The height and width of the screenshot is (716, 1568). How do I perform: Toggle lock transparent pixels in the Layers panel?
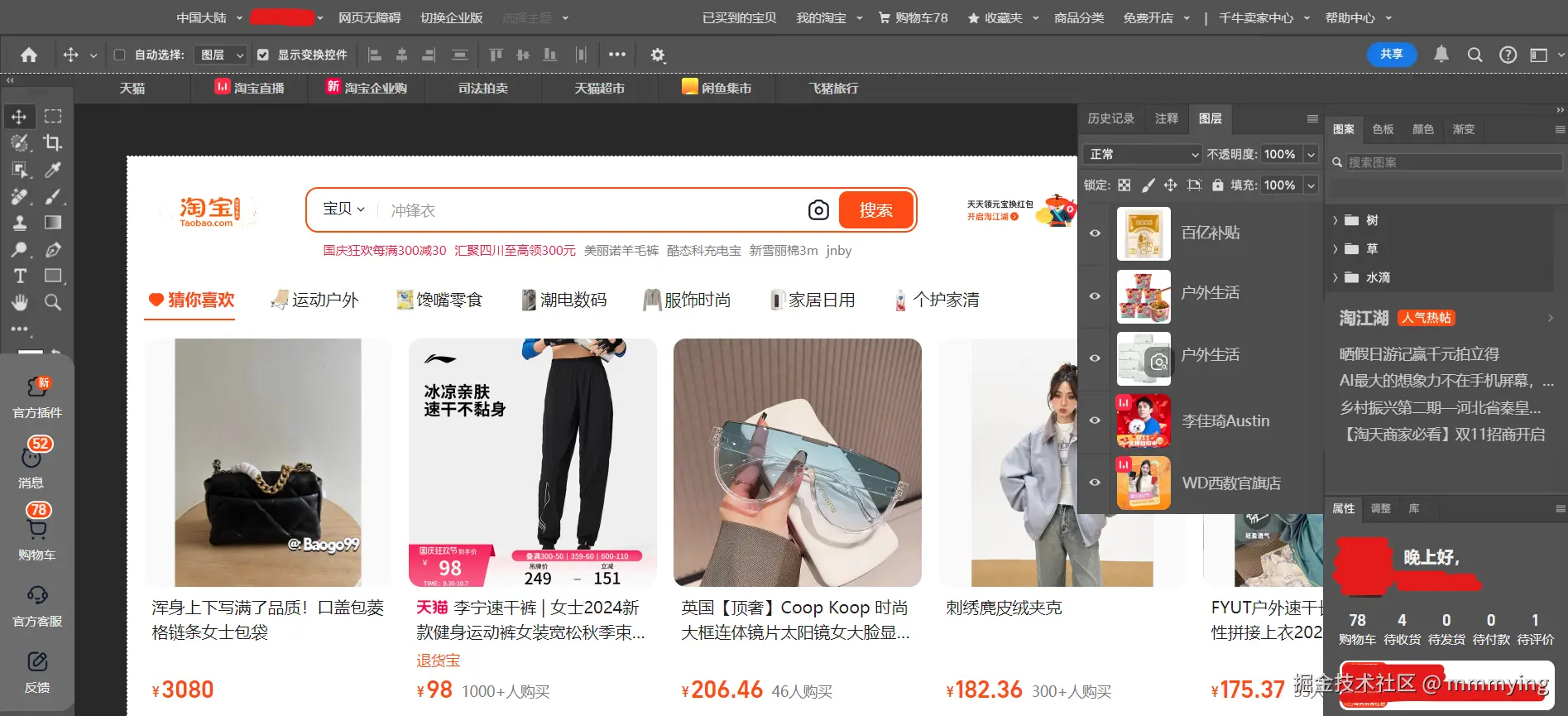click(1124, 185)
